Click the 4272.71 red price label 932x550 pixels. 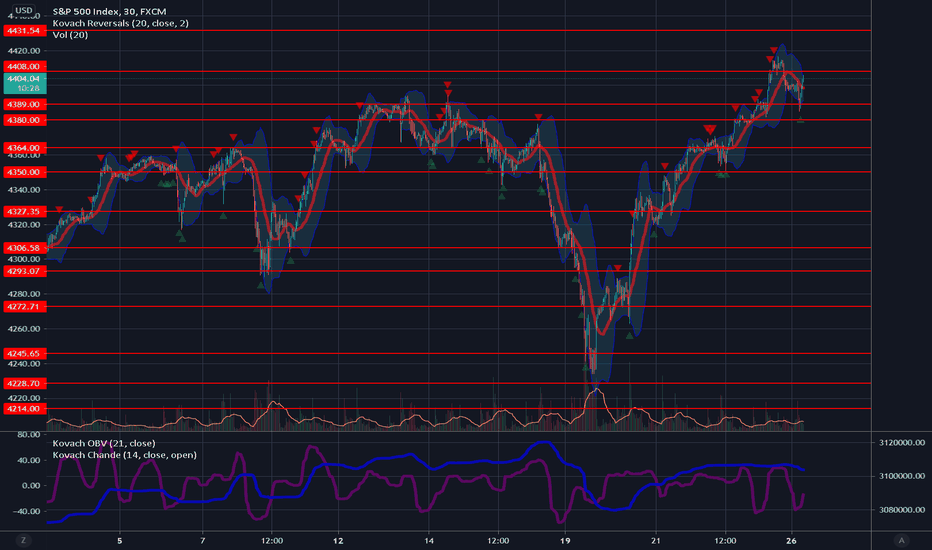pos(24,306)
